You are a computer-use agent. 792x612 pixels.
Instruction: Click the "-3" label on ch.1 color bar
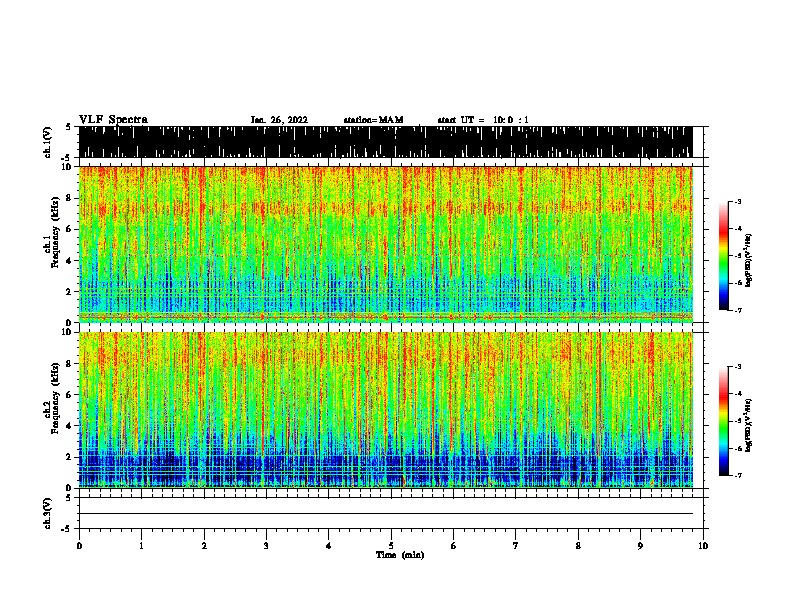tap(738, 202)
